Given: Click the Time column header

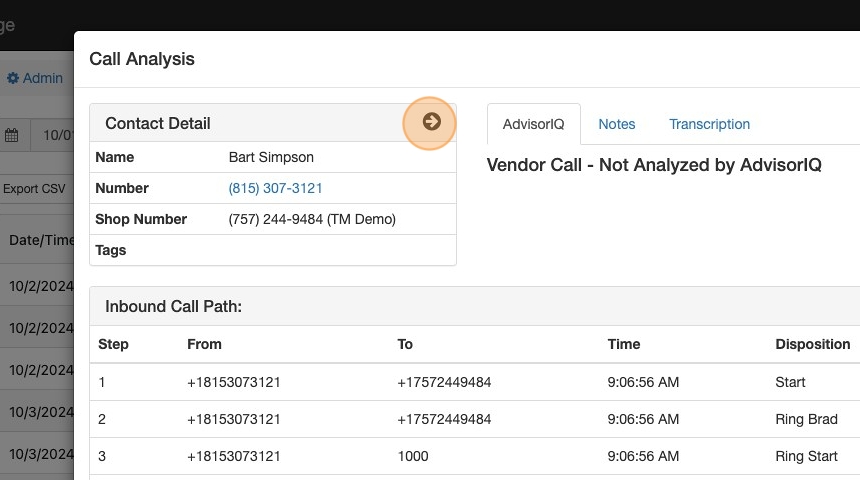Looking at the screenshot, I should (x=624, y=344).
